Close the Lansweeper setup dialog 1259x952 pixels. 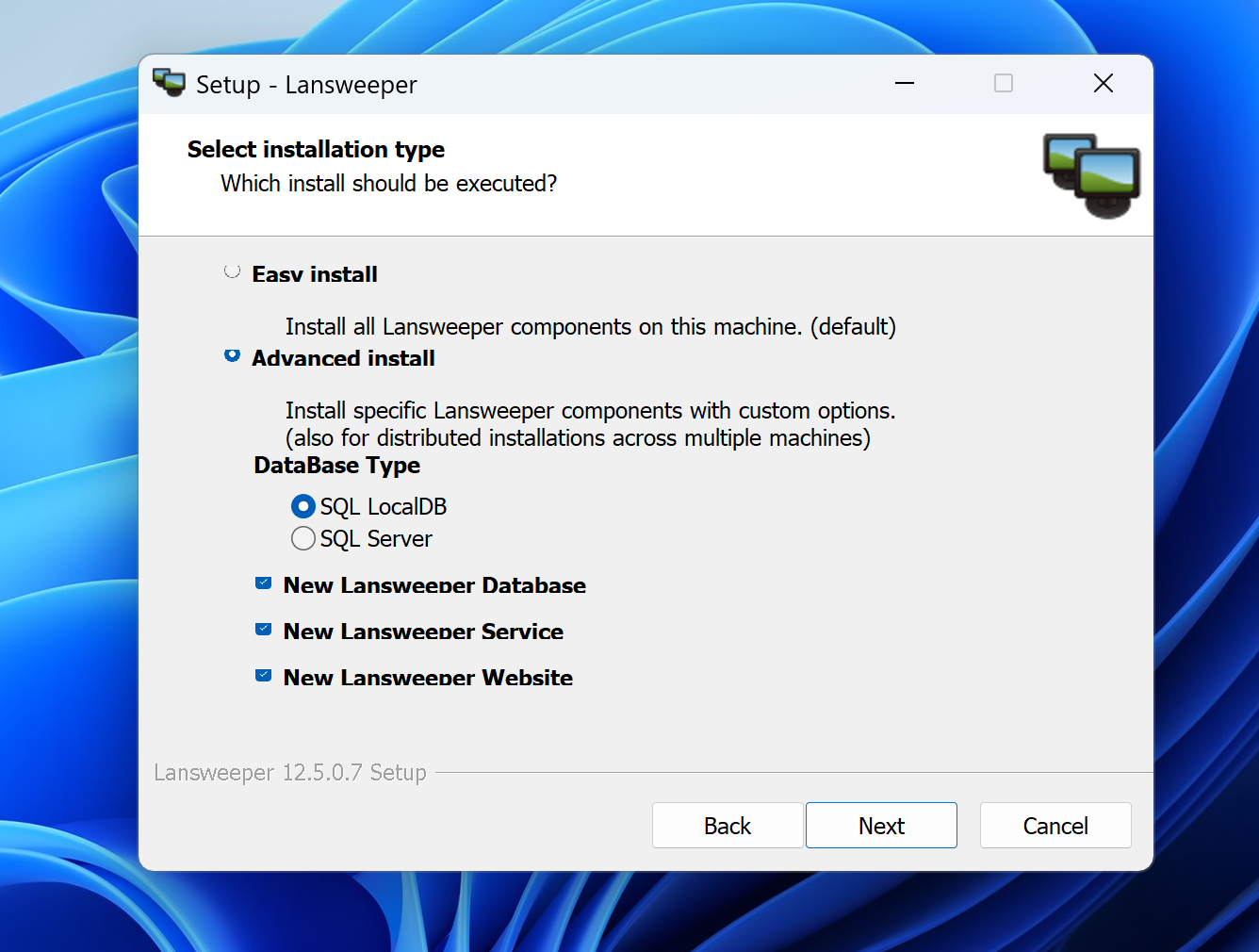pos(1103,84)
